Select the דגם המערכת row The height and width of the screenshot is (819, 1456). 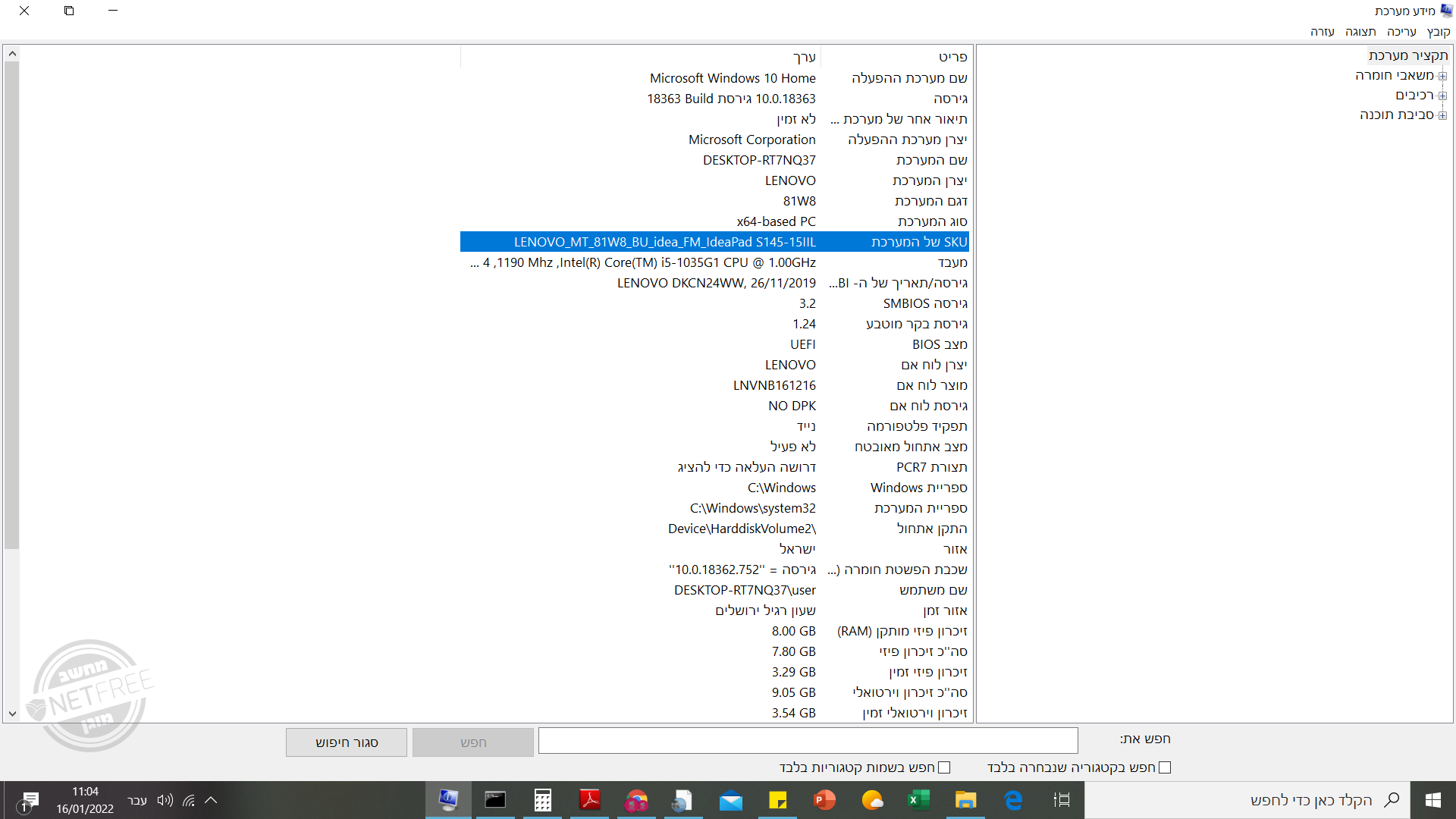point(714,201)
